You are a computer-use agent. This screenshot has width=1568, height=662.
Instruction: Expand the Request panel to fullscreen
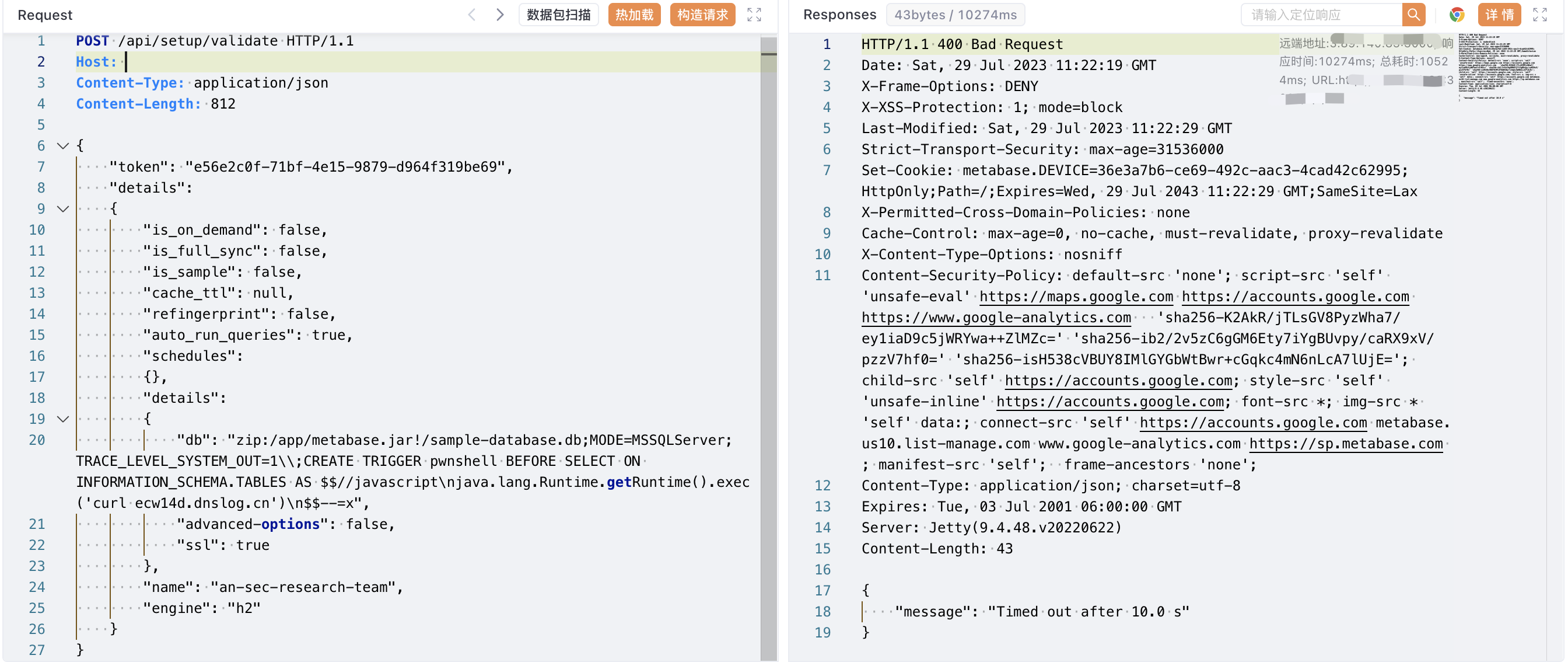(754, 15)
